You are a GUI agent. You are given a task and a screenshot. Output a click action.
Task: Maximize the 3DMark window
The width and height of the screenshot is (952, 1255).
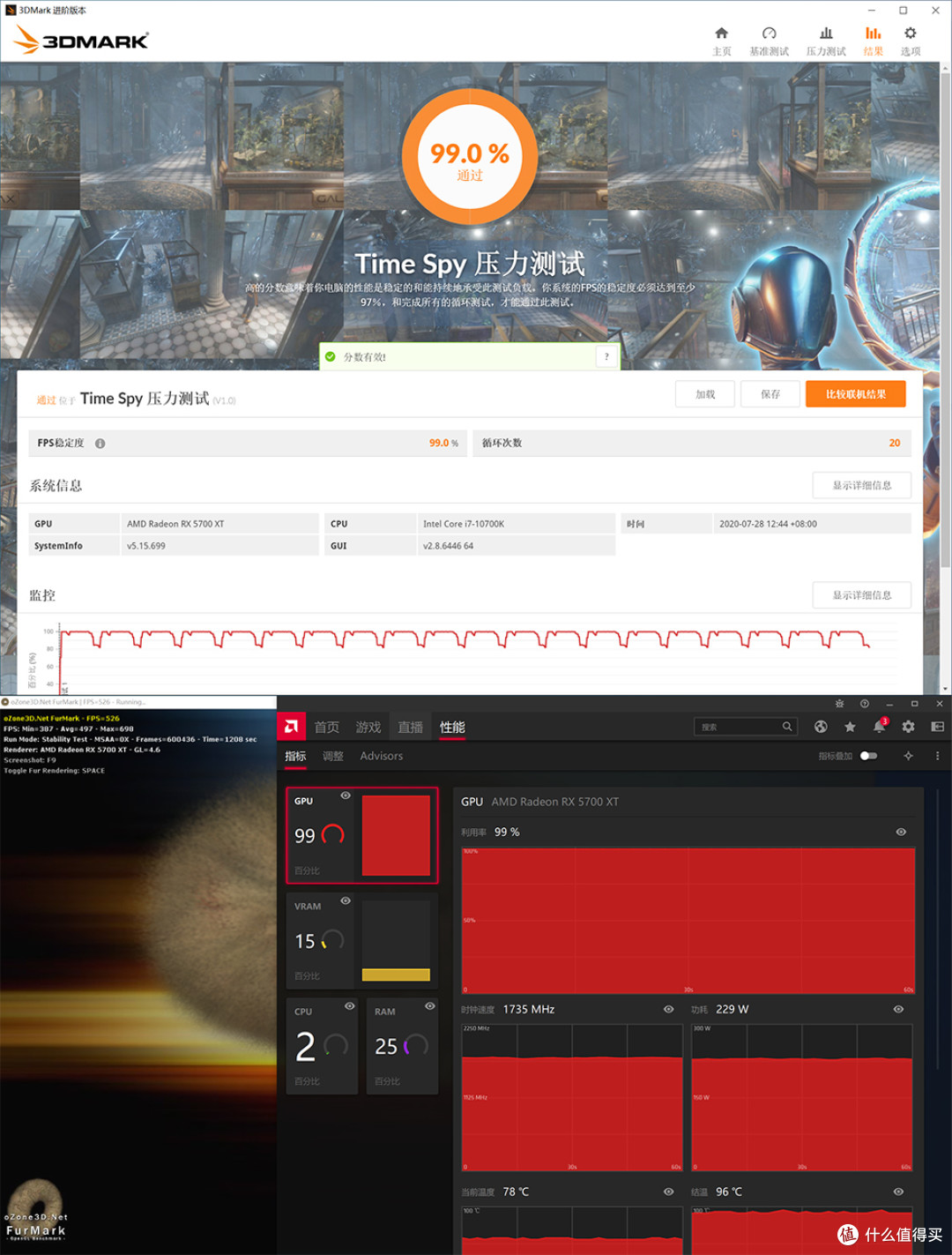pos(904,11)
